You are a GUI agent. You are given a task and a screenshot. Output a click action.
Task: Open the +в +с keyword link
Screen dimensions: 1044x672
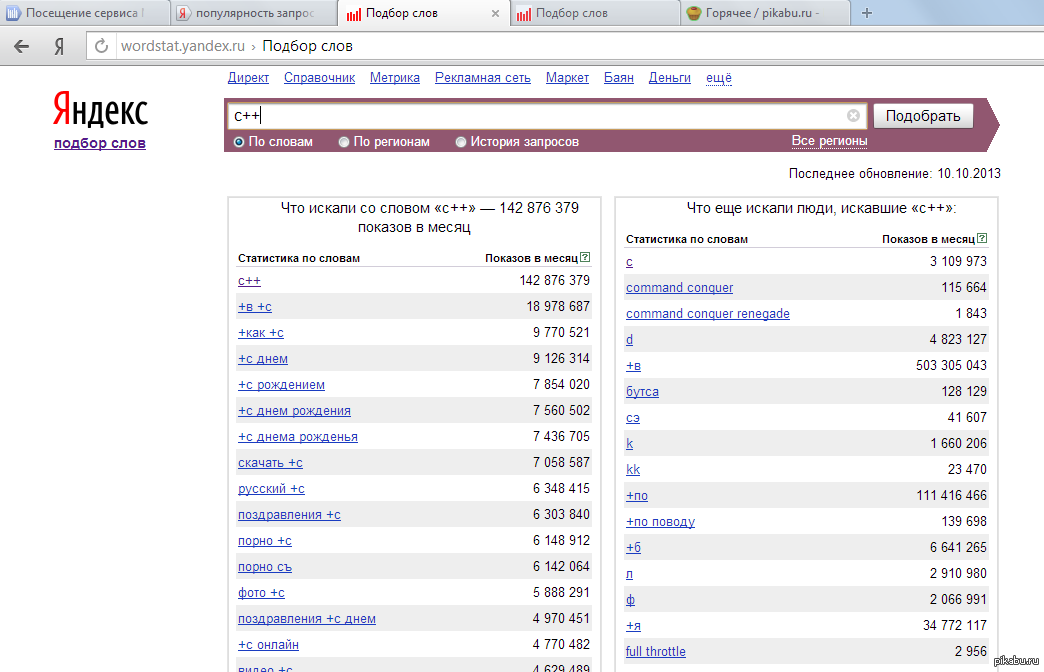point(255,306)
